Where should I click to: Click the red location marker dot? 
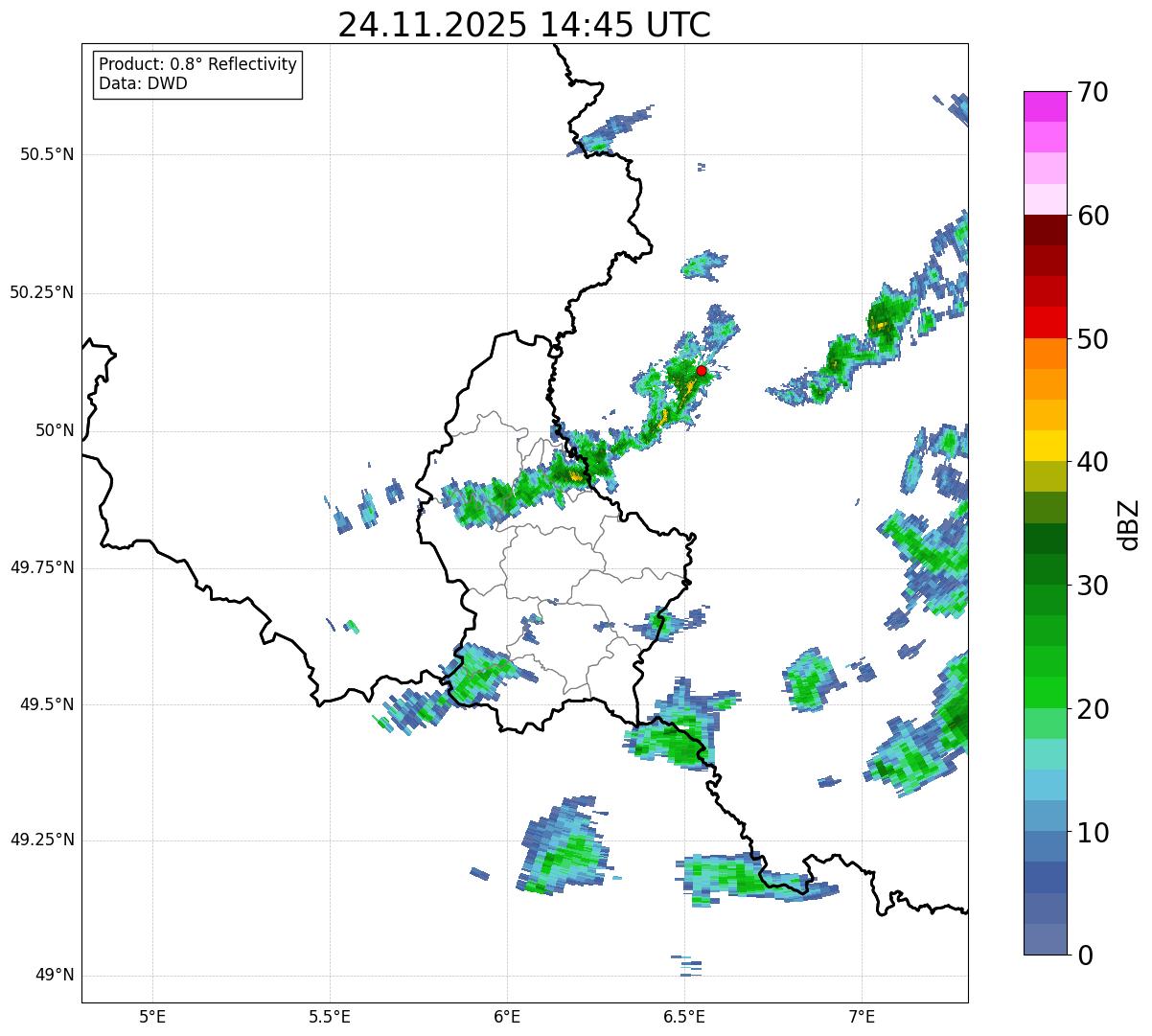tap(702, 370)
